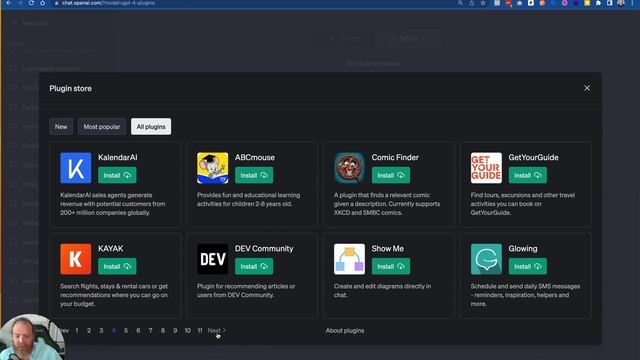Click Next to advance plugin pages

click(x=216, y=330)
